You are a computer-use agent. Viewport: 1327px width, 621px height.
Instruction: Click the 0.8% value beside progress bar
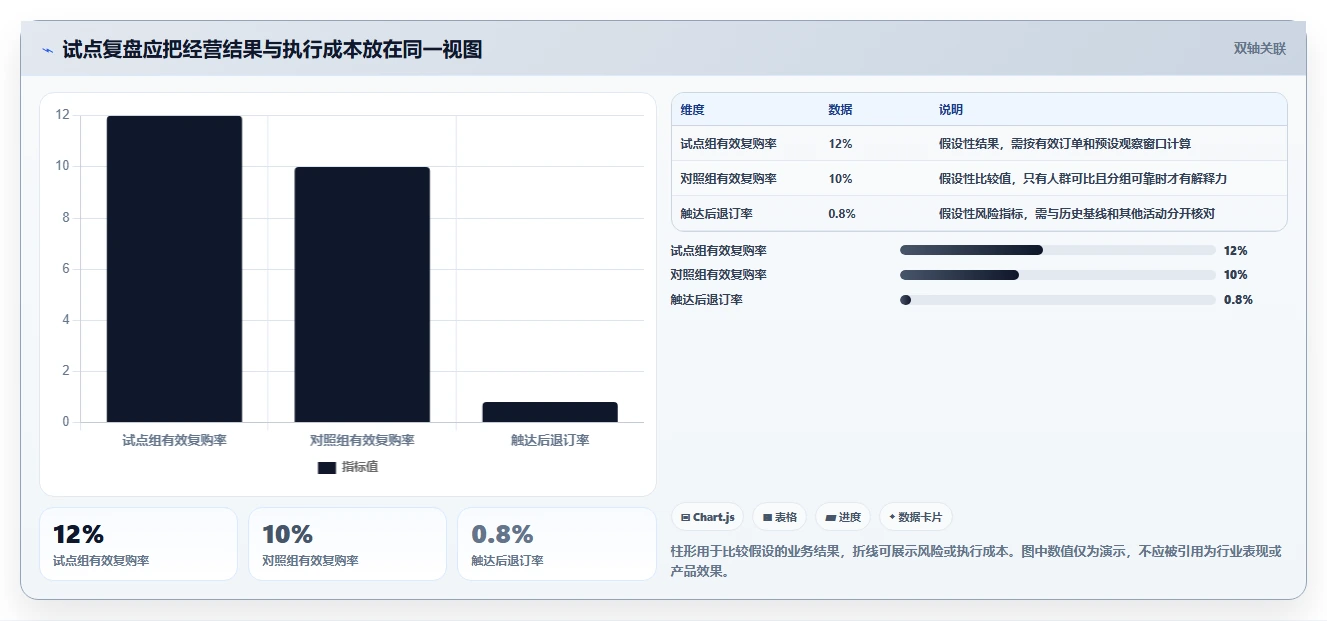click(1238, 299)
